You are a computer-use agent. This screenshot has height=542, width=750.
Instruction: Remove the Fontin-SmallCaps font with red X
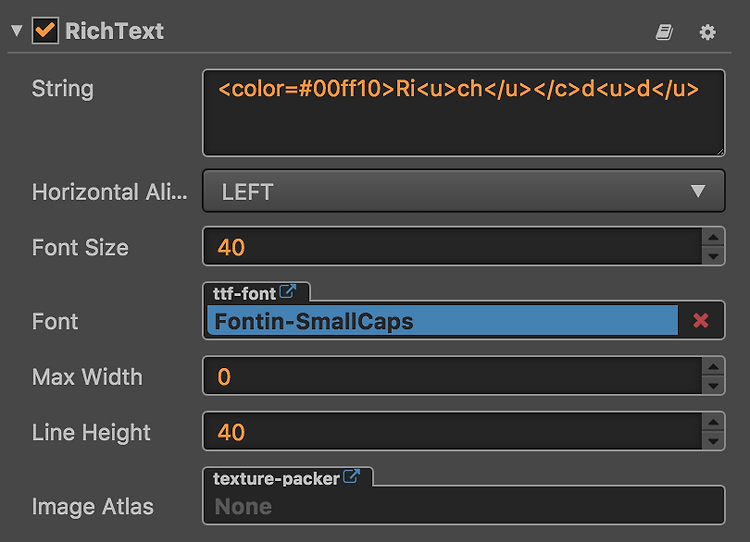[x=701, y=321]
